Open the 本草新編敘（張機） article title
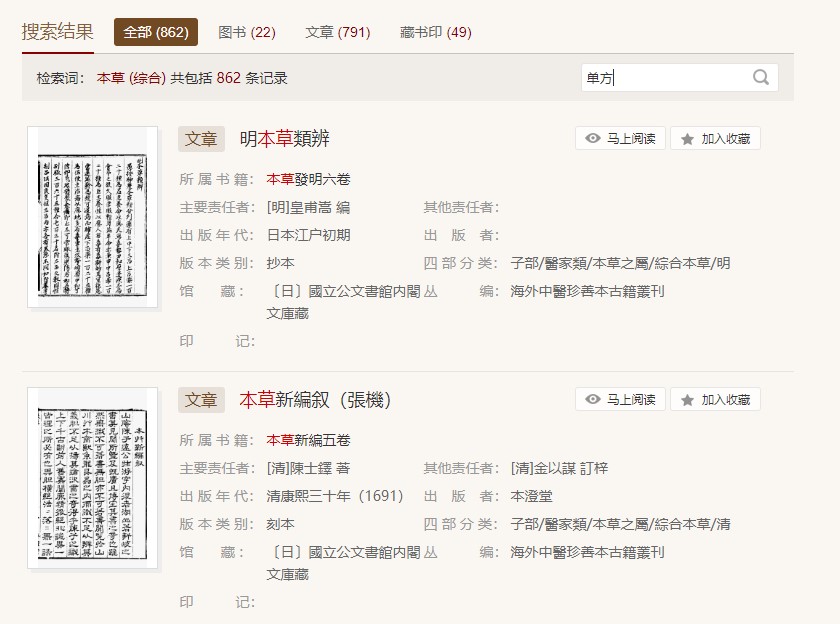The height and width of the screenshot is (624, 840). click(315, 400)
